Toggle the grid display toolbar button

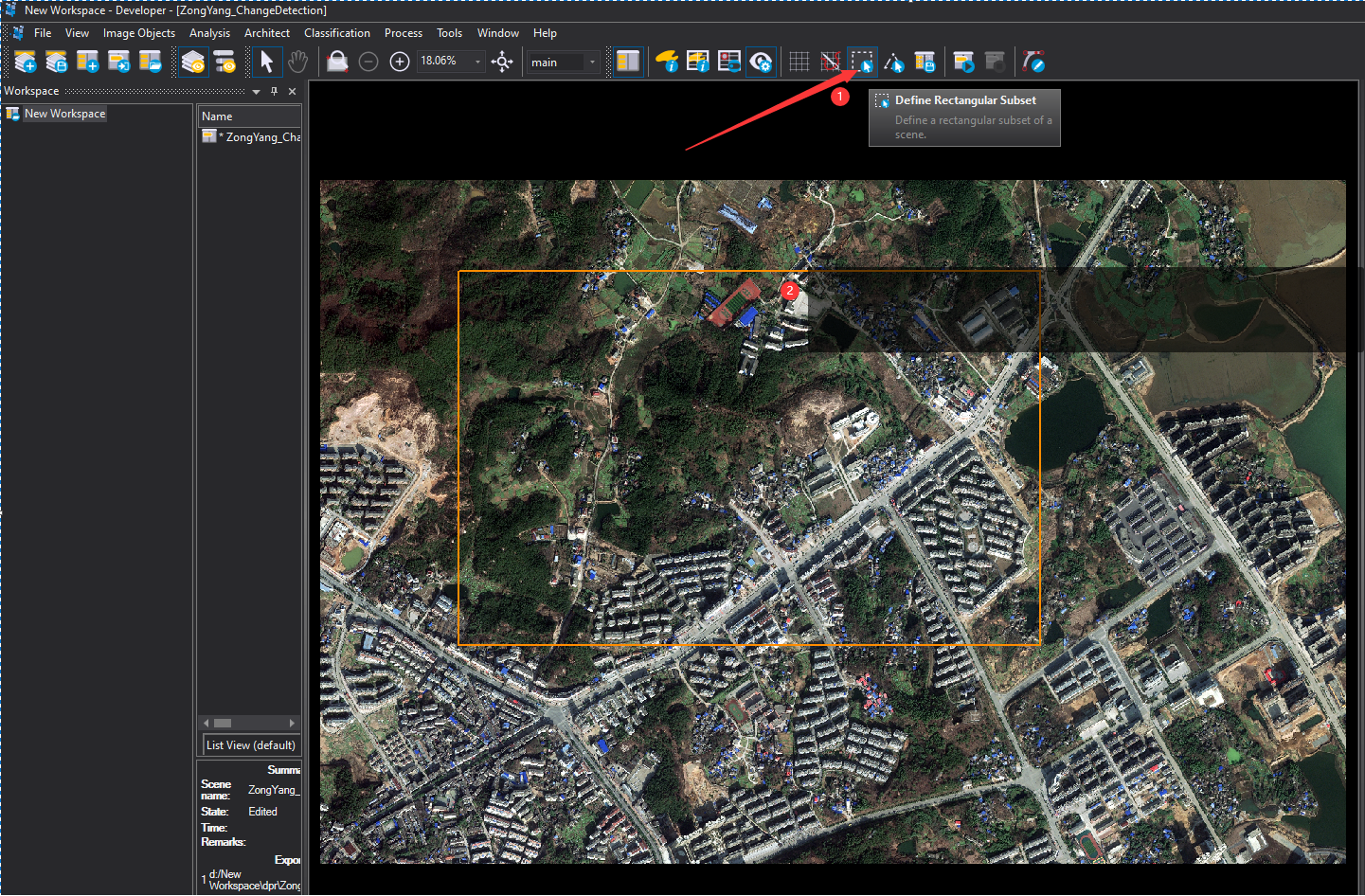point(799,63)
